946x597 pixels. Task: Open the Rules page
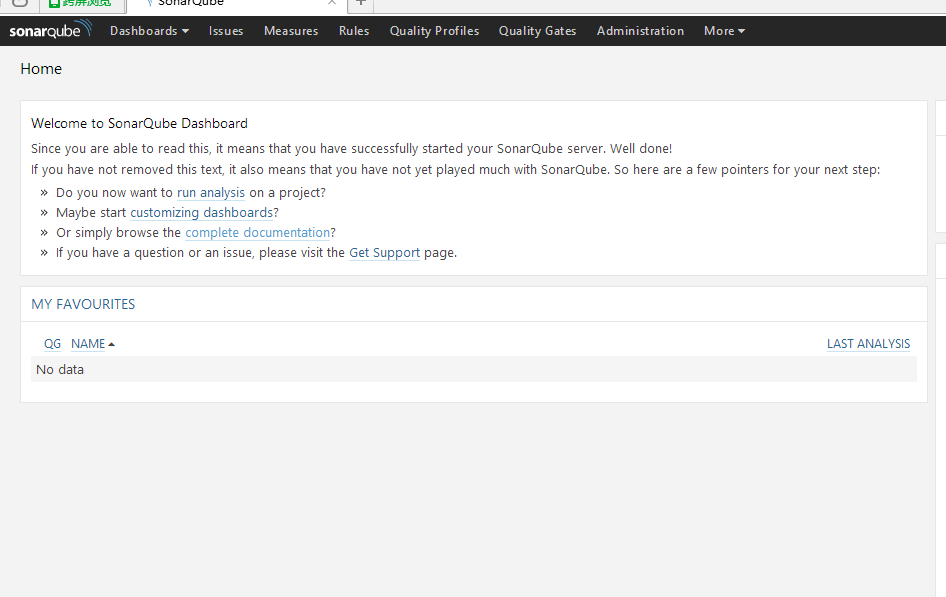coord(354,31)
